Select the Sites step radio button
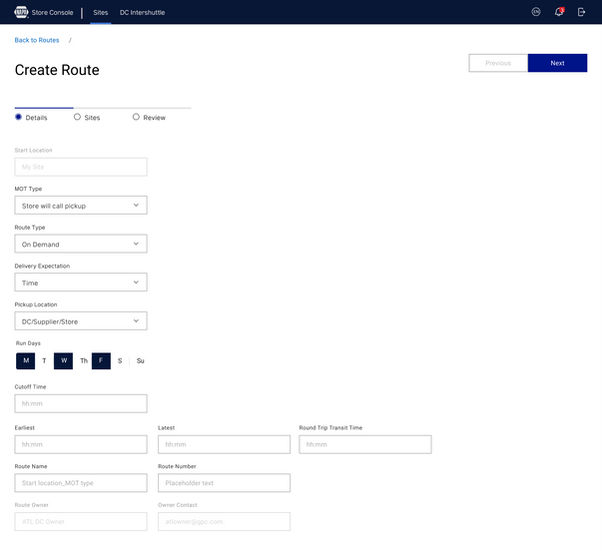This screenshot has width=602, height=551. pos(77,117)
